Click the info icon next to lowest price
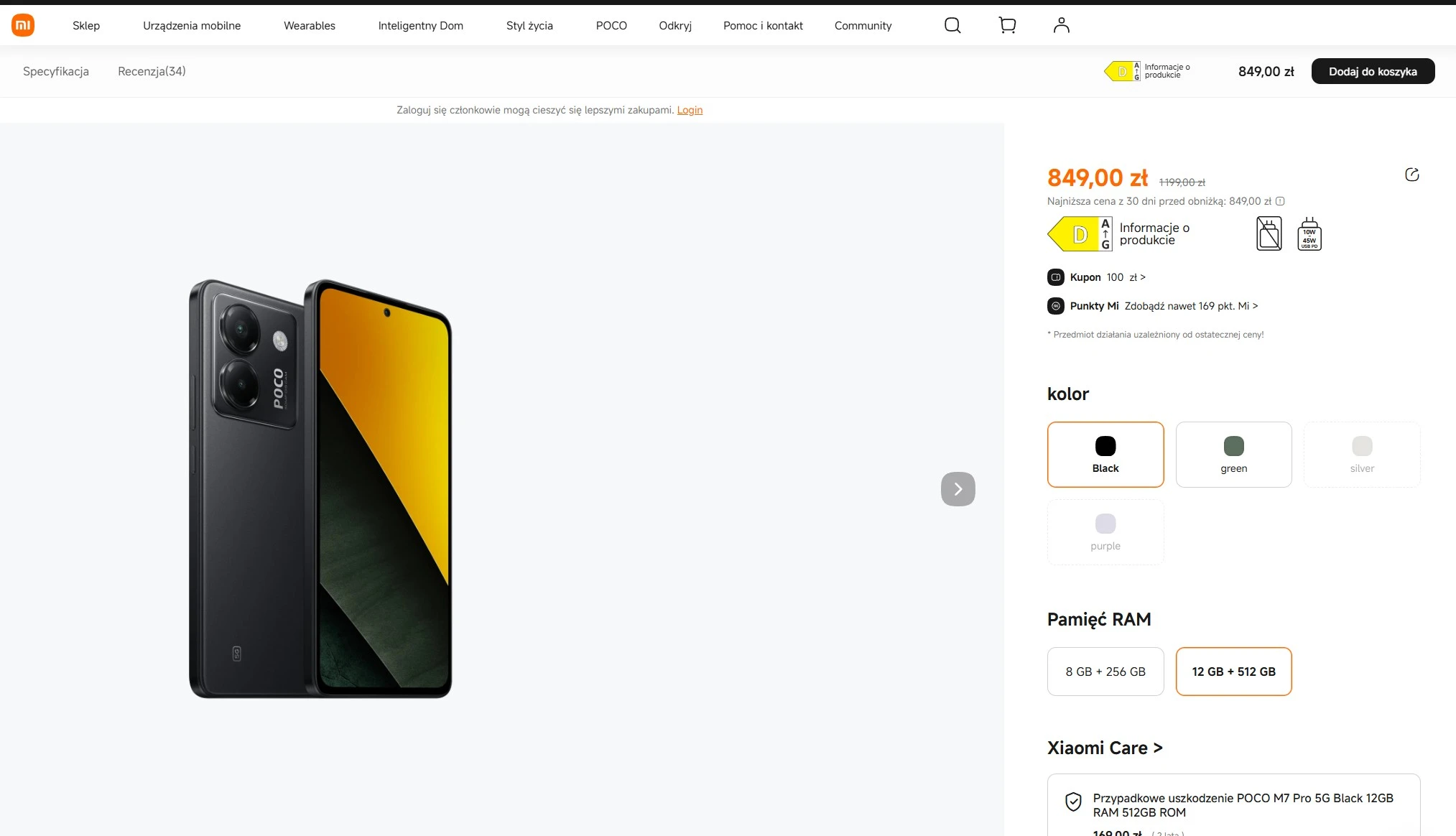The width and height of the screenshot is (1456, 836). (x=1281, y=201)
